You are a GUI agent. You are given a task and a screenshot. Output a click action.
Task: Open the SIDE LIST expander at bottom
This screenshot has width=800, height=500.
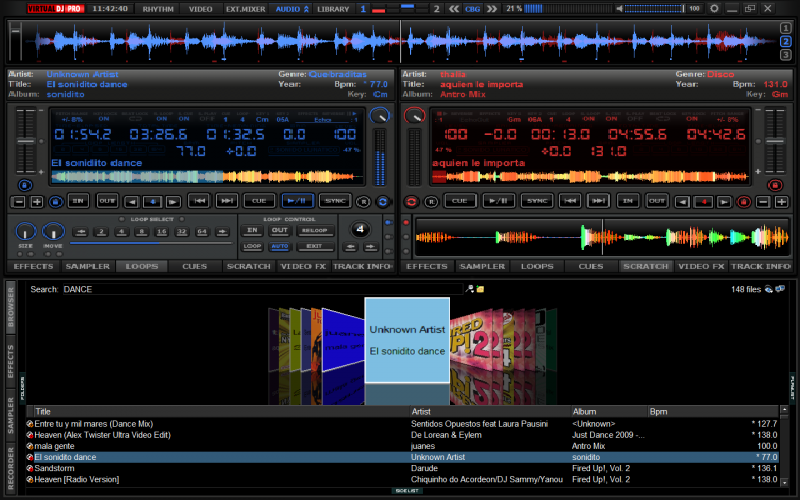click(407, 491)
